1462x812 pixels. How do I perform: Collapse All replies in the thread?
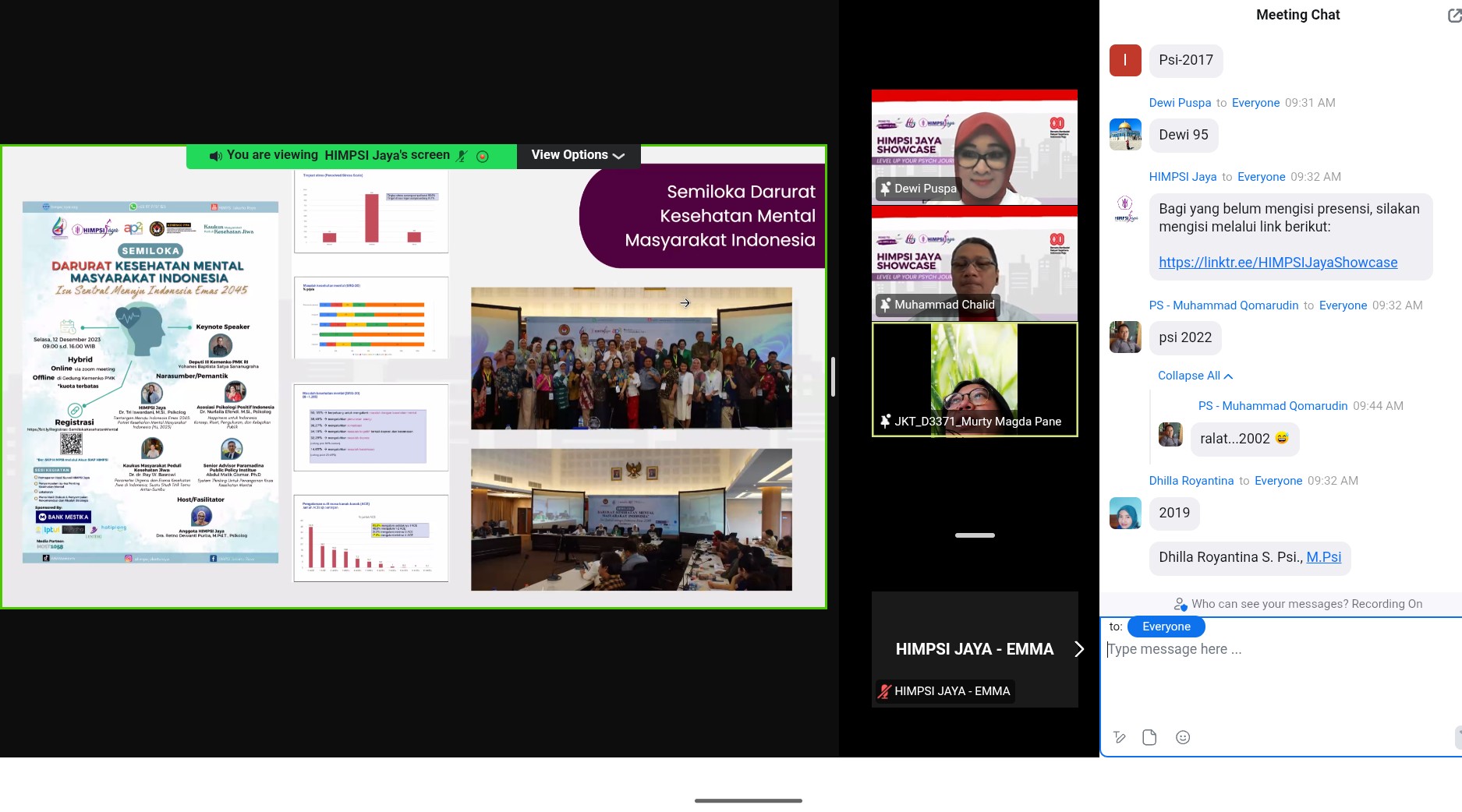click(1195, 376)
